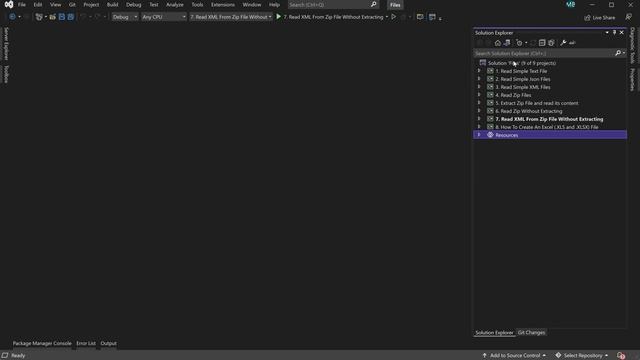Expand the Resources folder node
Viewport: 640px width, 360px height.
click(x=479, y=135)
